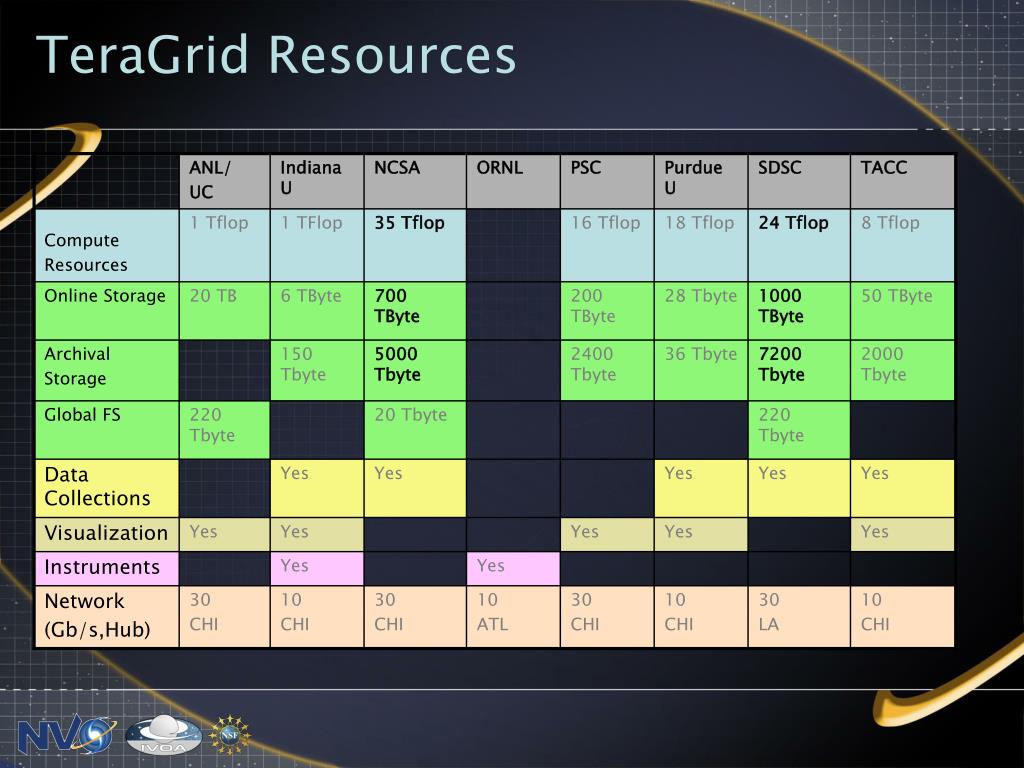Click the "7200 Tbyte" SDSC archival cell
This screenshot has width=1024, height=768.
tap(799, 370)
